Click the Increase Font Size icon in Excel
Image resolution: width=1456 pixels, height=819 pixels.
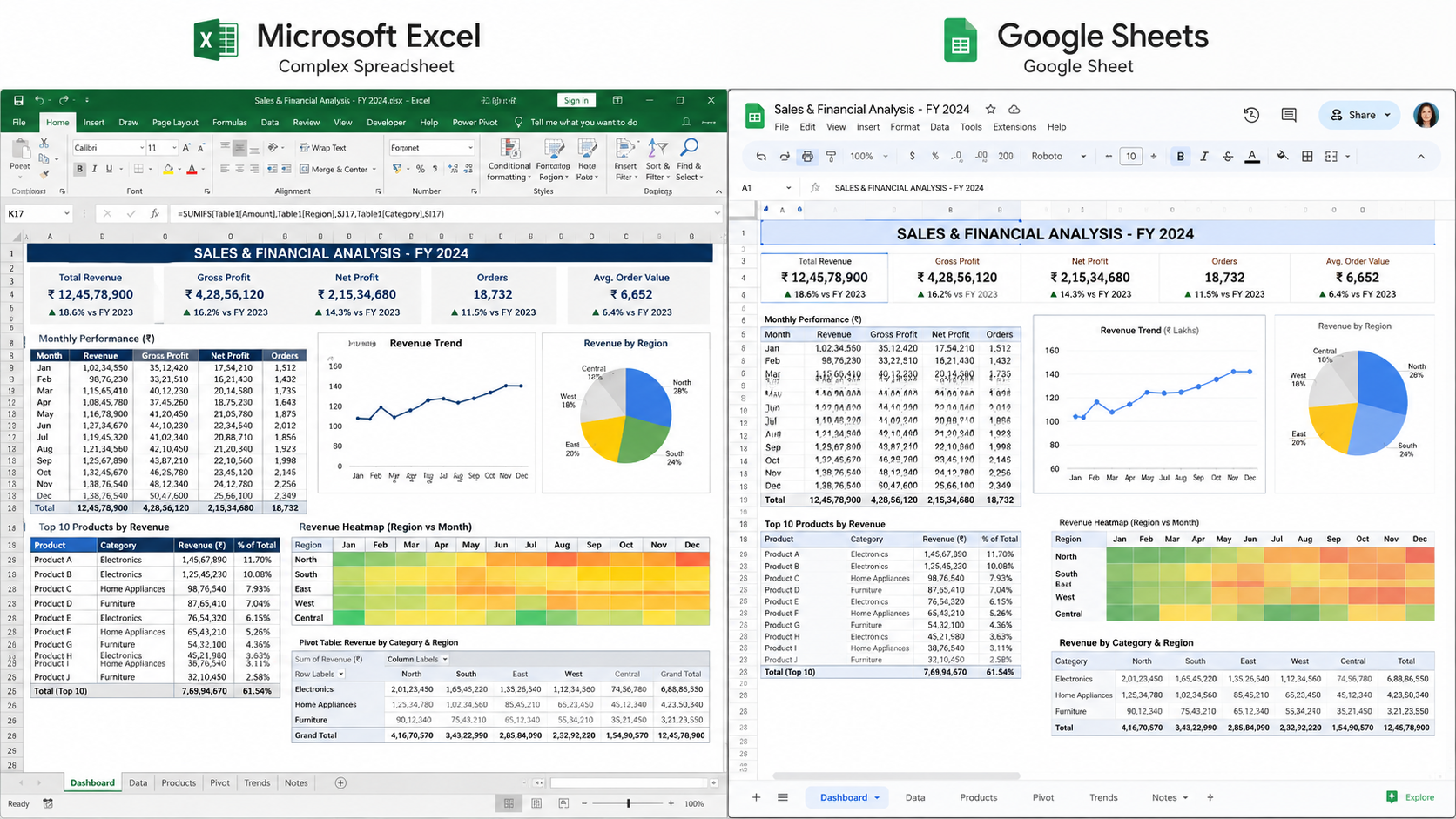[186, 148]
